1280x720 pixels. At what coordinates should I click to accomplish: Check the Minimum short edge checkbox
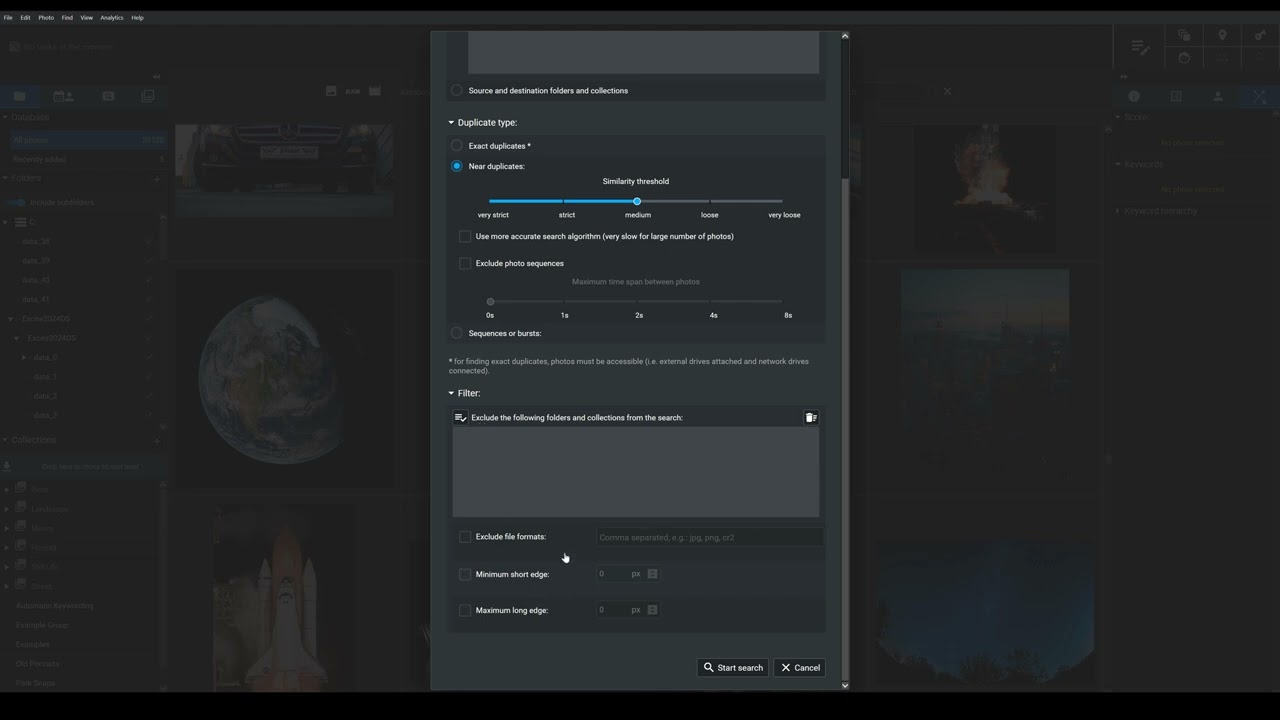click(465, 574)
